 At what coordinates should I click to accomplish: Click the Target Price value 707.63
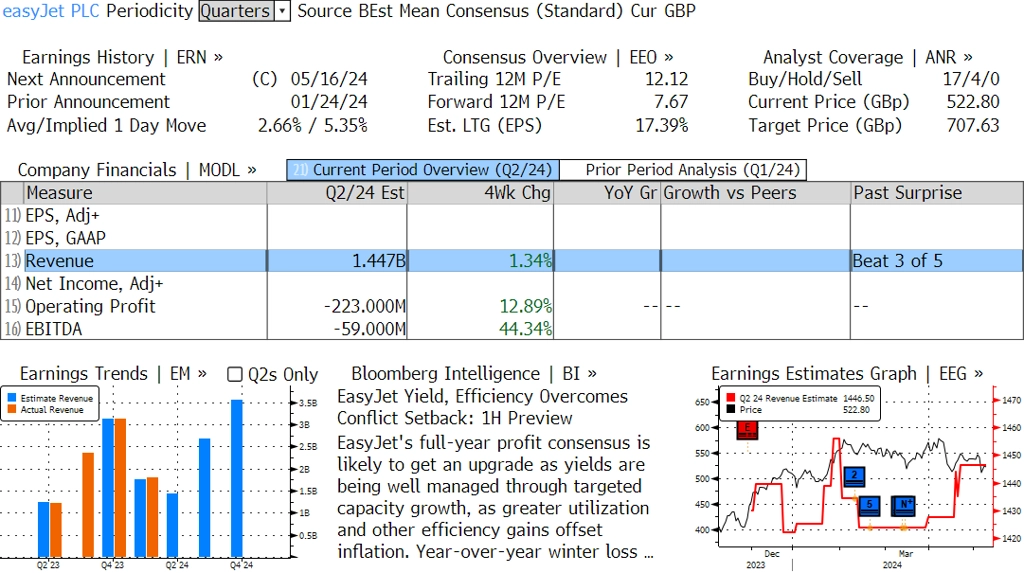973,125
